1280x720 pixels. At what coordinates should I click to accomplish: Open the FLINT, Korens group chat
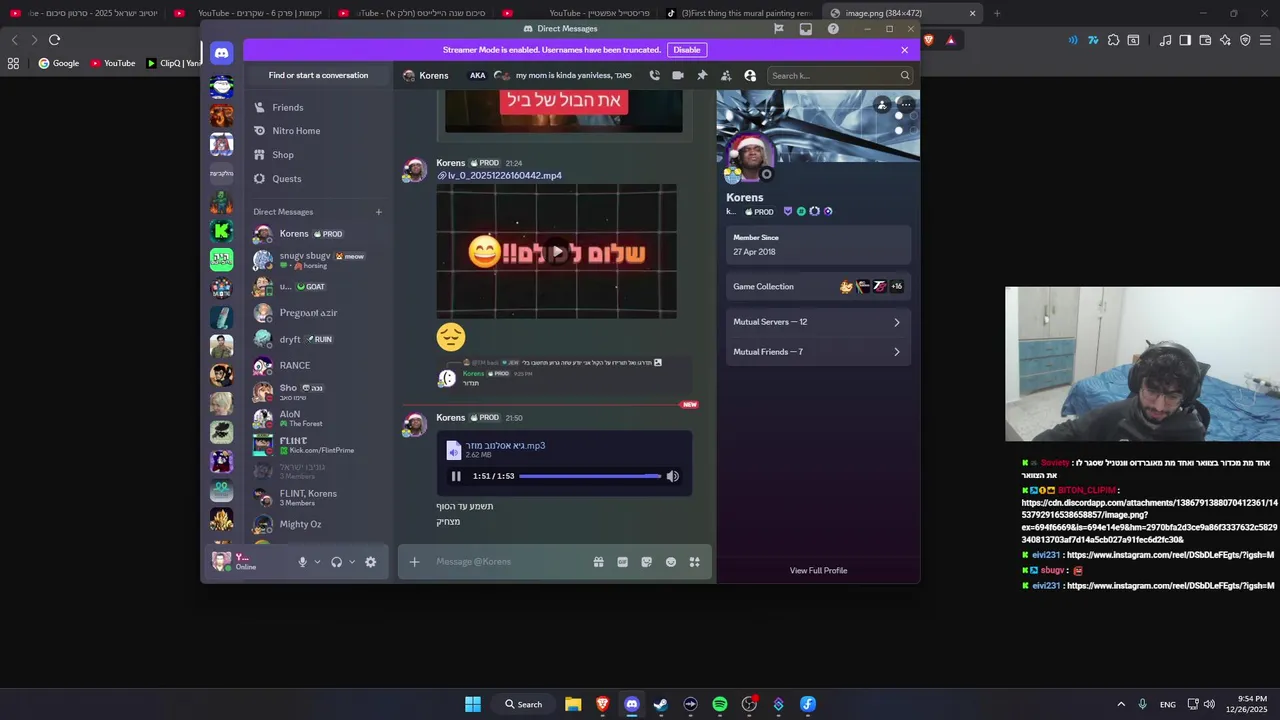(x=318, y=497)
